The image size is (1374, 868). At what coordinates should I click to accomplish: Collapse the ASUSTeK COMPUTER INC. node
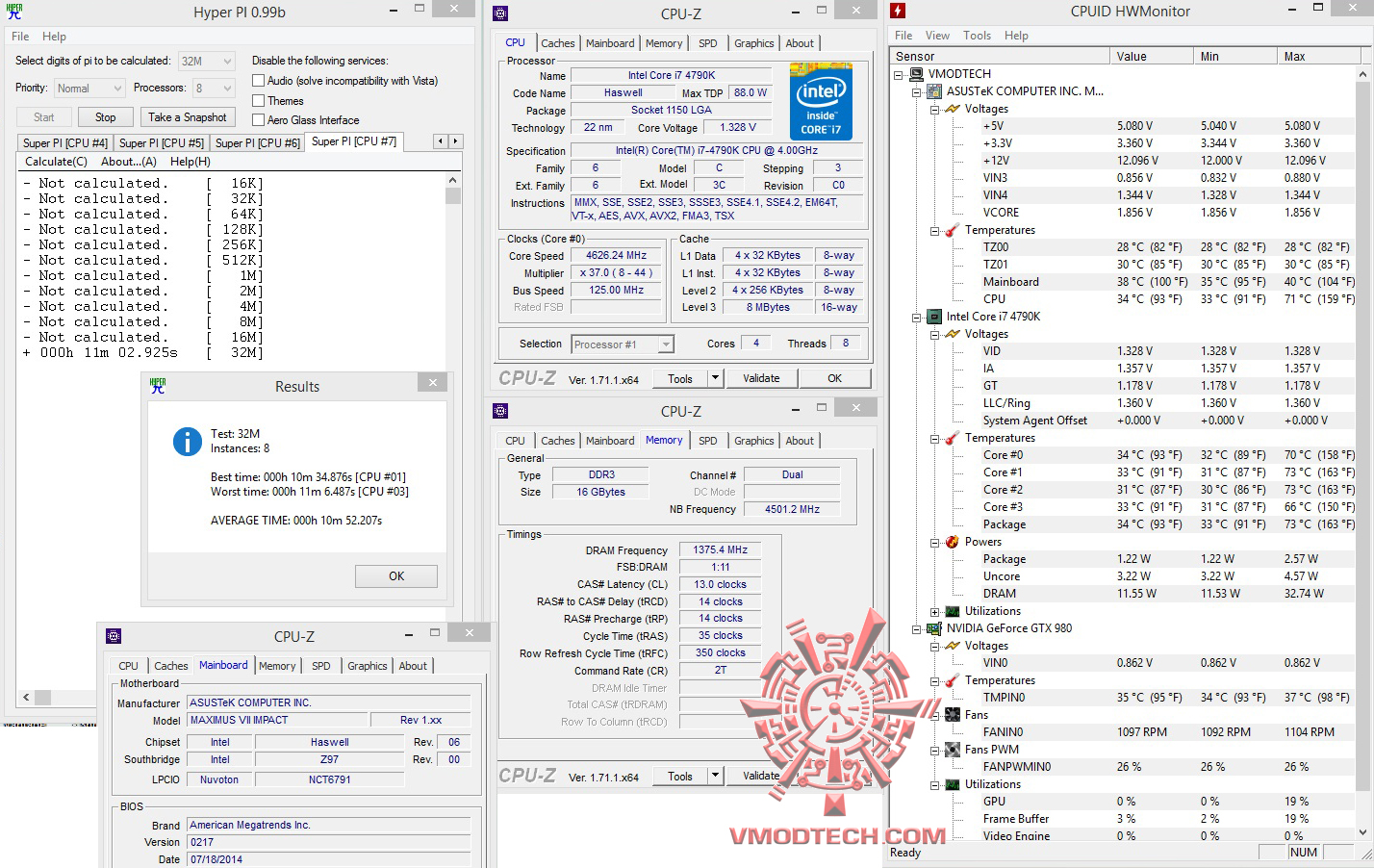click(x=916, y=91)
